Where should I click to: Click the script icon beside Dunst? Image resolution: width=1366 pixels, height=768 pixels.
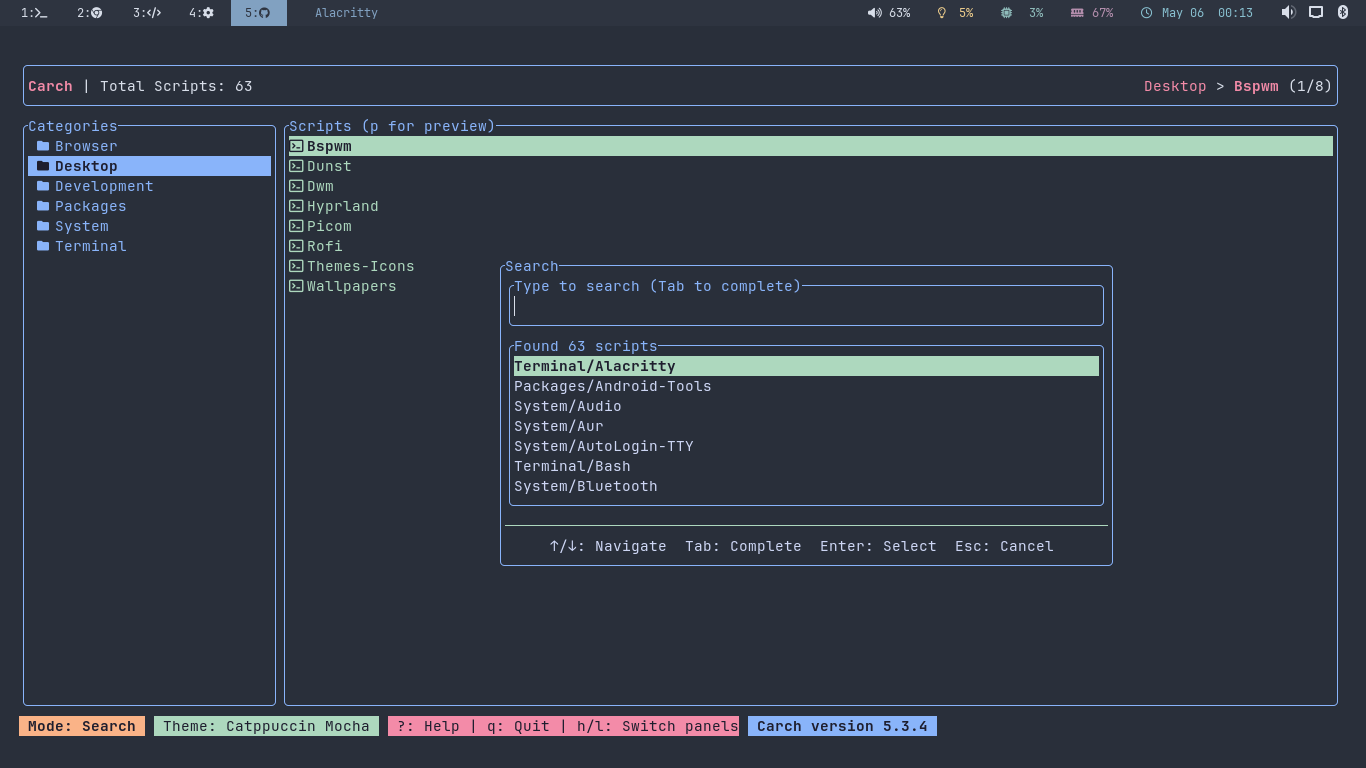[x=296, y=166]
